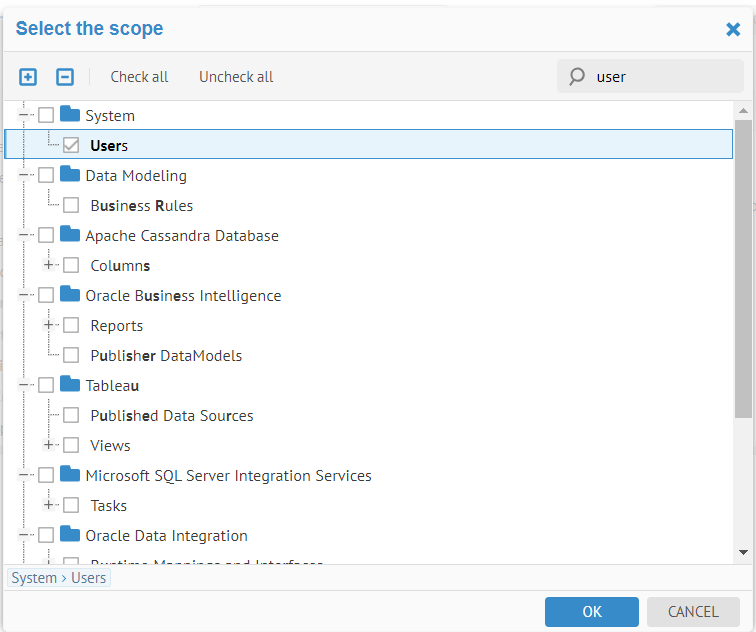
Task: Select the Published Data Sources item
Action: (172, 416)
